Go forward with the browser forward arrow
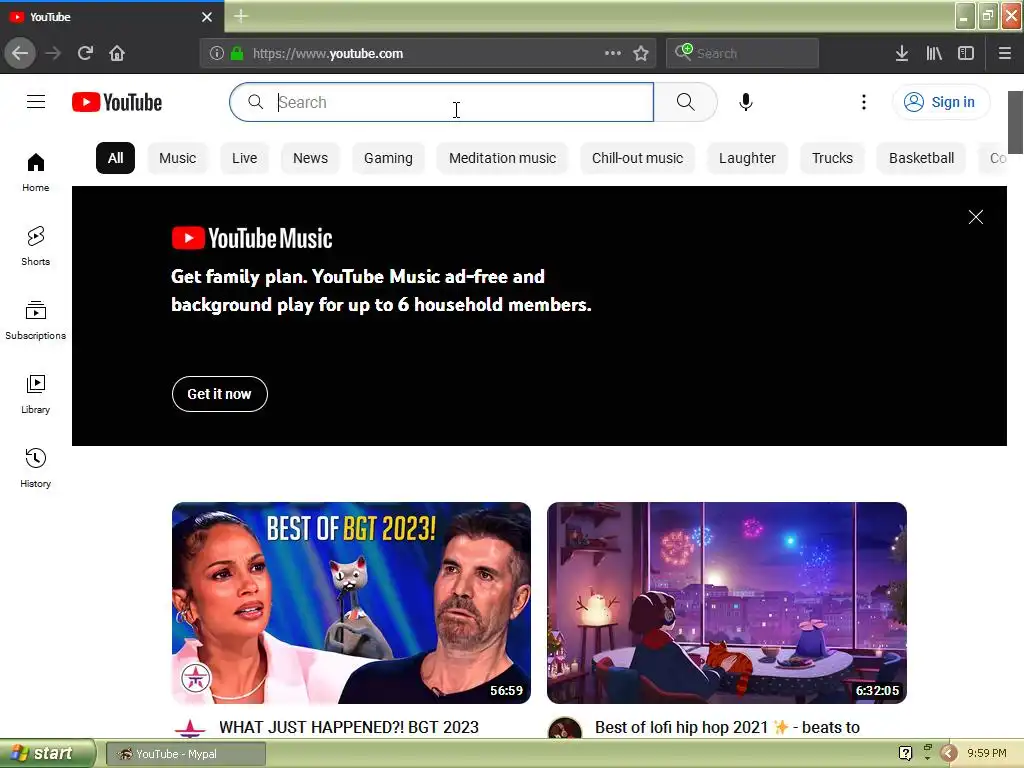 pyautogui.click(x=53, y=53)
